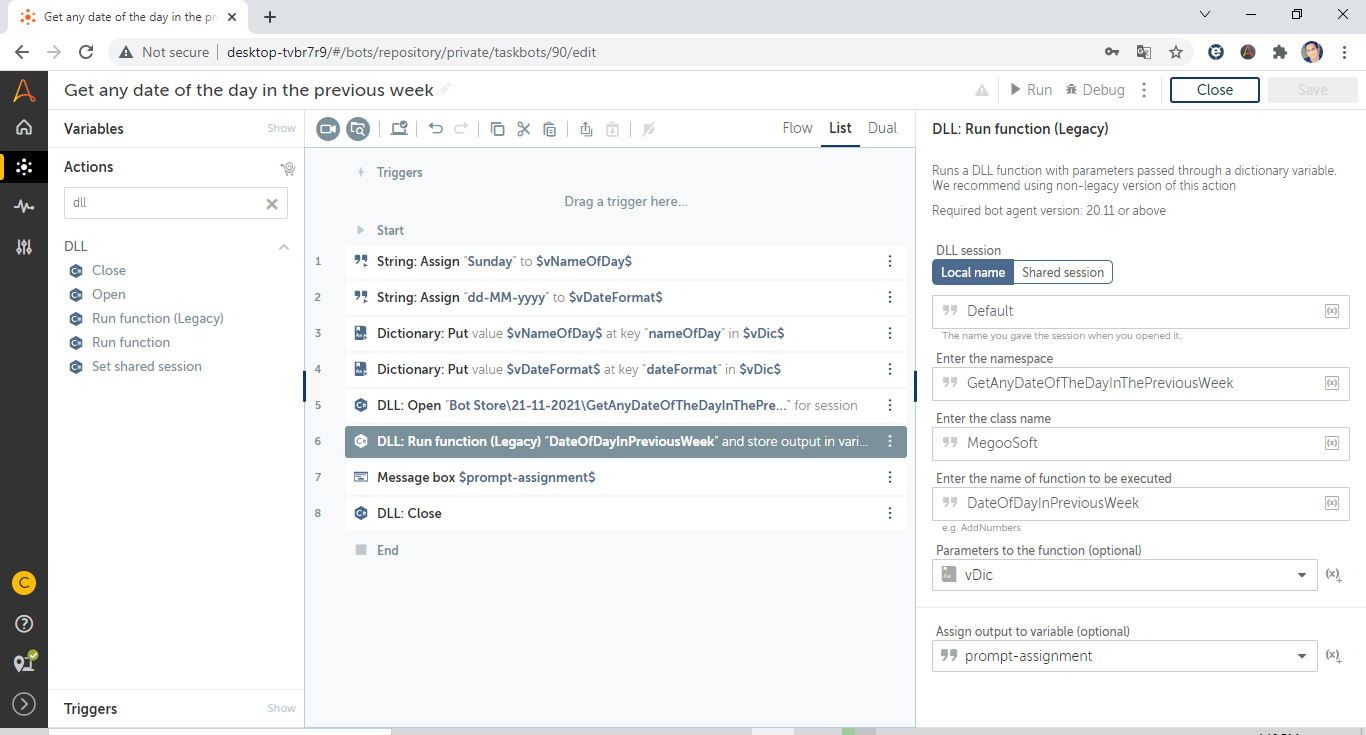Open the Home icon in left sidebar
The image size is (1366, 735).
(24, 127)
